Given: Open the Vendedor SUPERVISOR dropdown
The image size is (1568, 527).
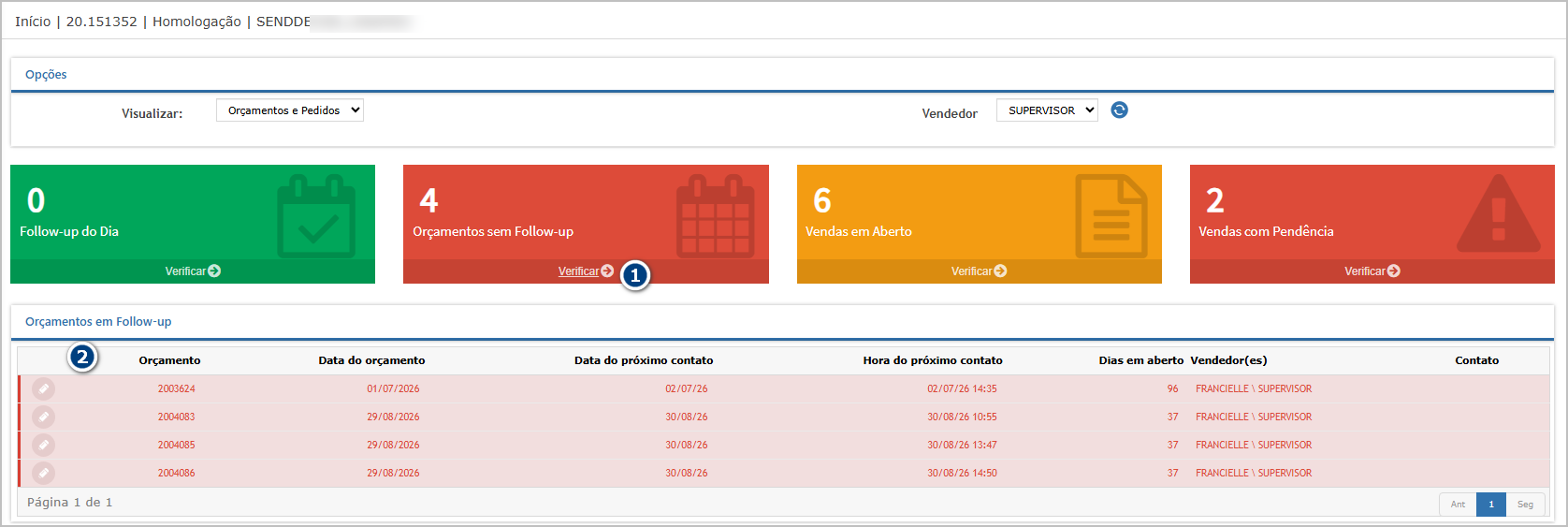Looking at the screenshot, I should tap(1047, 110).
